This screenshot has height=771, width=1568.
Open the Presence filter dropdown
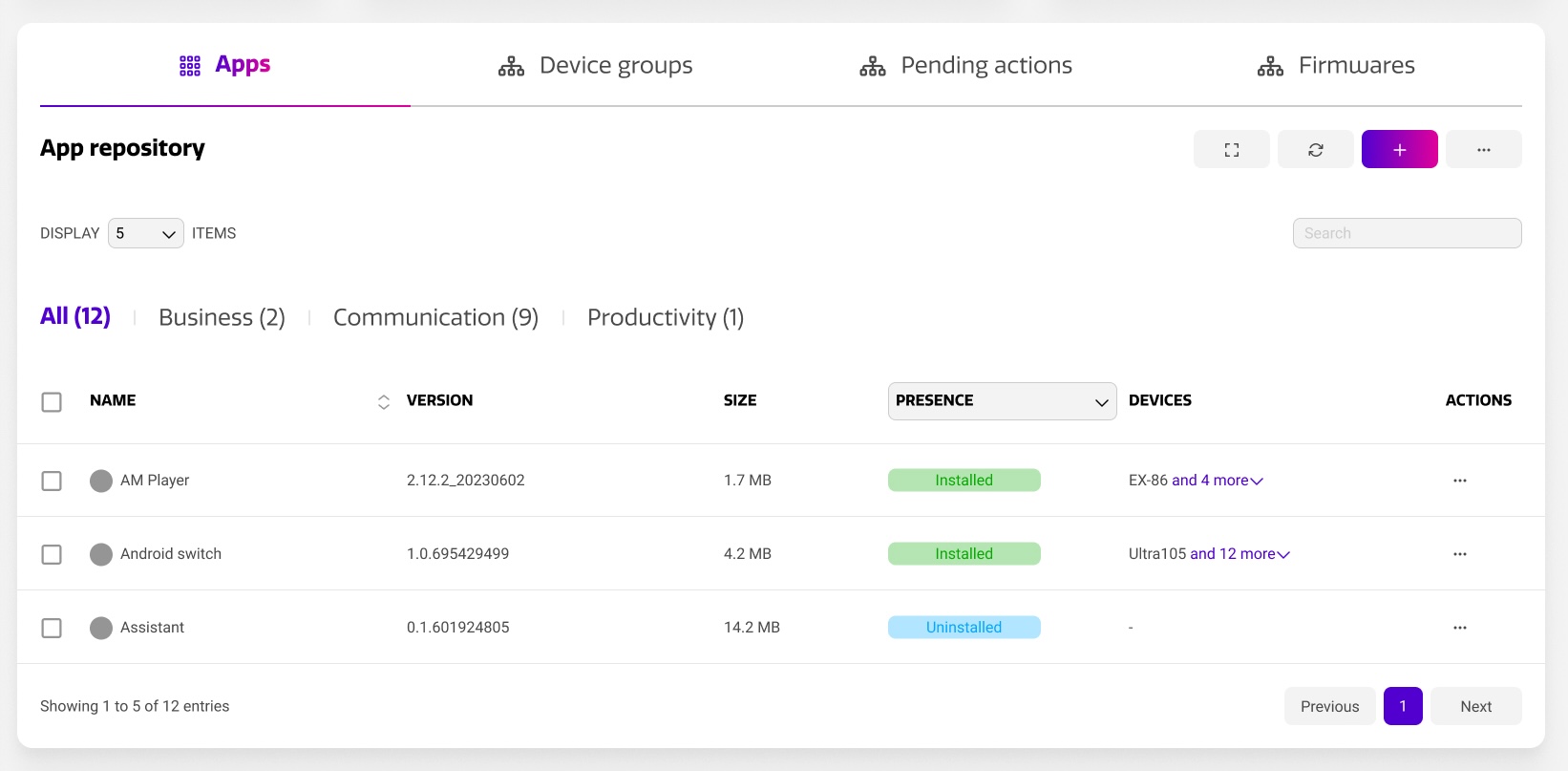pyautogui.click(x=1001, y=401)
